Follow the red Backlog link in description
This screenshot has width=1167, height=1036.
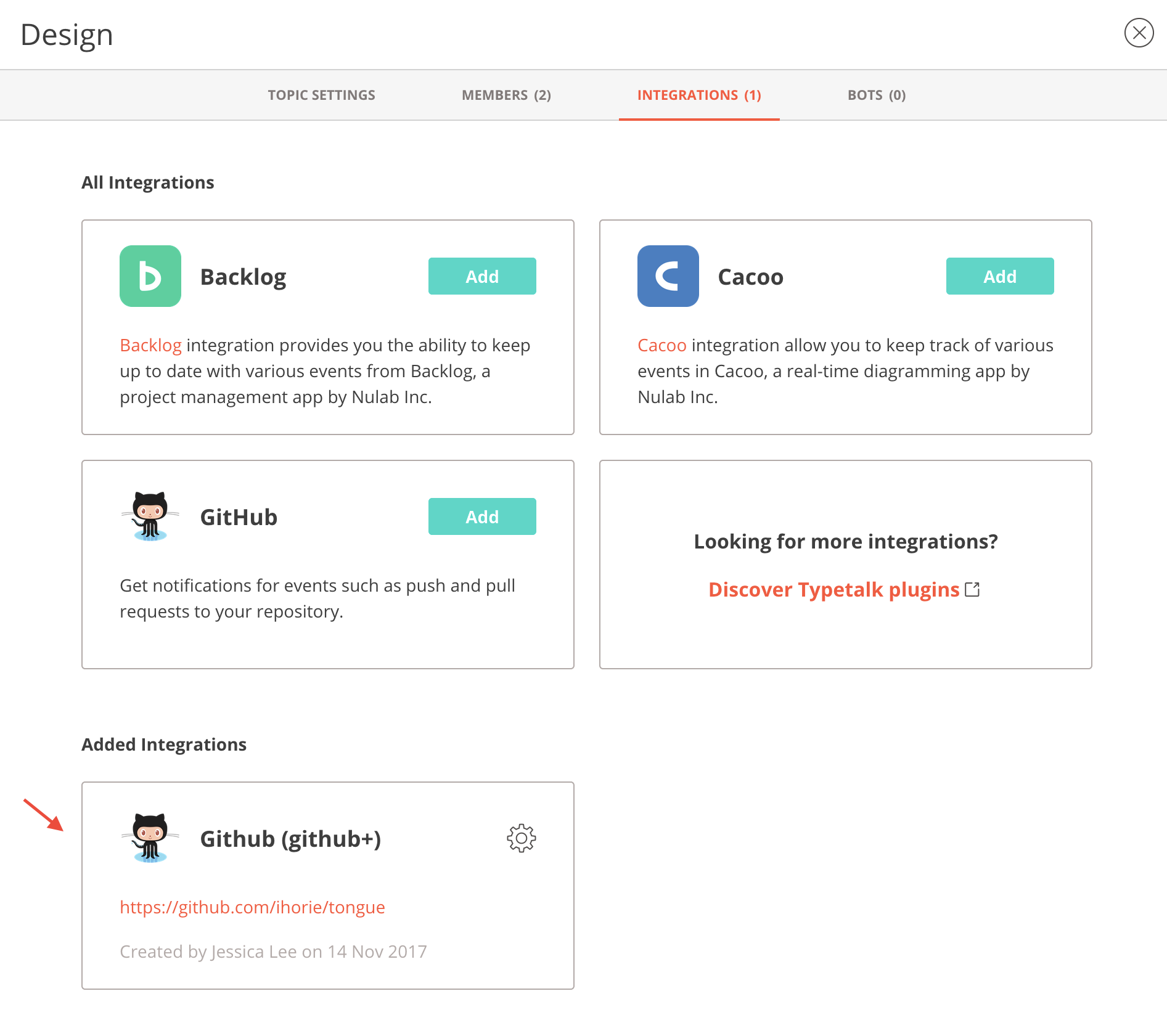coord(150,345)
